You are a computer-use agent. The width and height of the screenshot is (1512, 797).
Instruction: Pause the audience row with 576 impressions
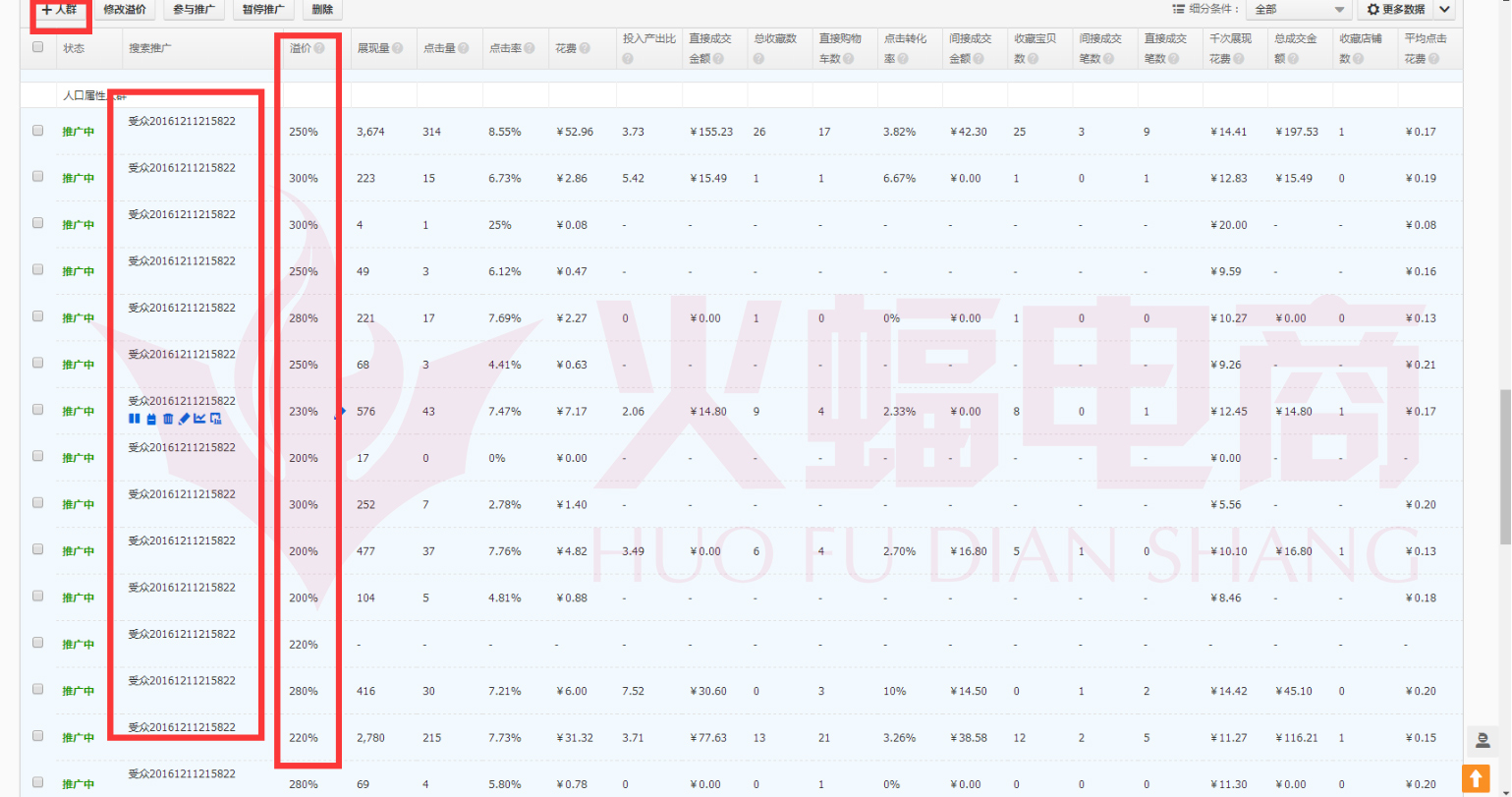135,419
